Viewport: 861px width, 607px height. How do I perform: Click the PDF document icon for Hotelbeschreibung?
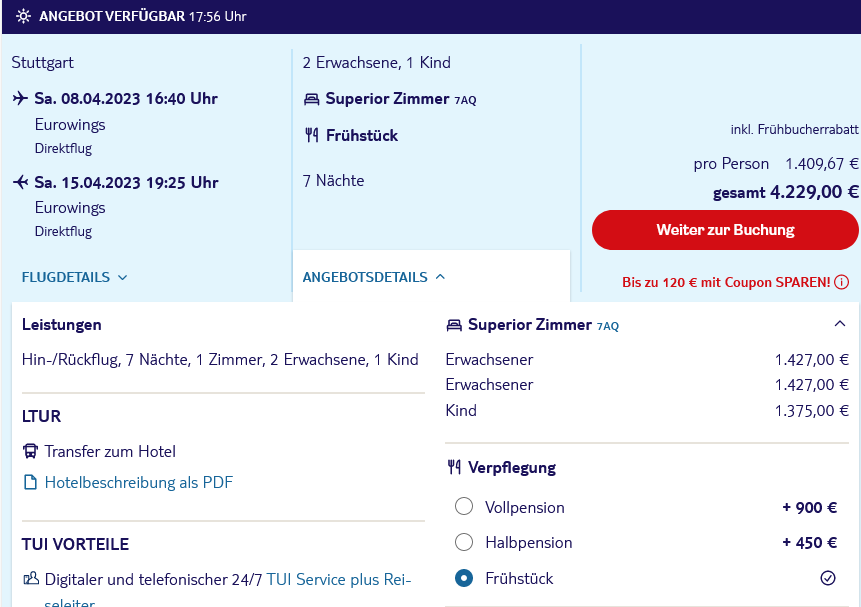click(x=30, y=482)
